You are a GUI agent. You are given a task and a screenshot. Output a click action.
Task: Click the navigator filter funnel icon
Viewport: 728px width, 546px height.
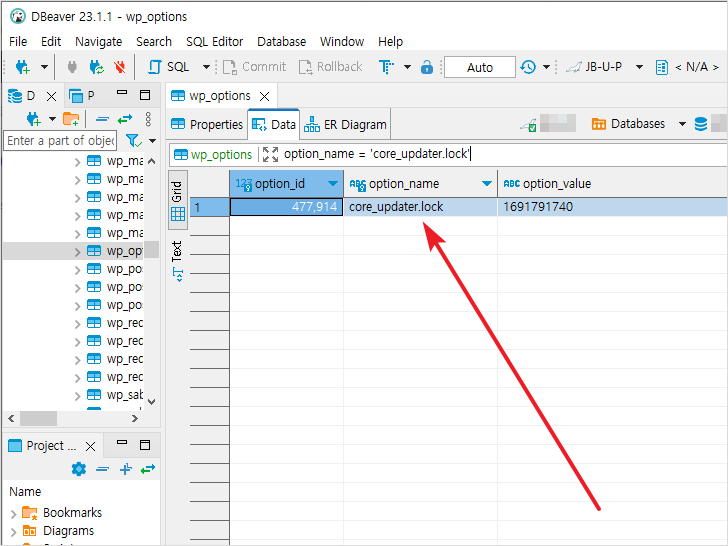pos(134,140)
